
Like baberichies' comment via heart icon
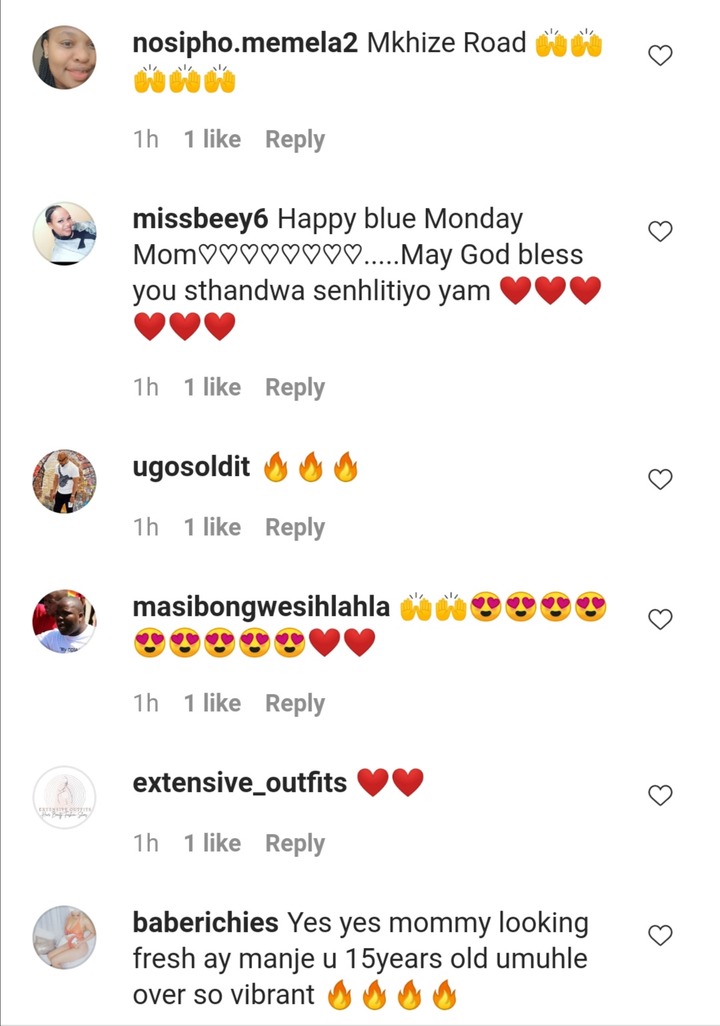click(x=660, y=934)
